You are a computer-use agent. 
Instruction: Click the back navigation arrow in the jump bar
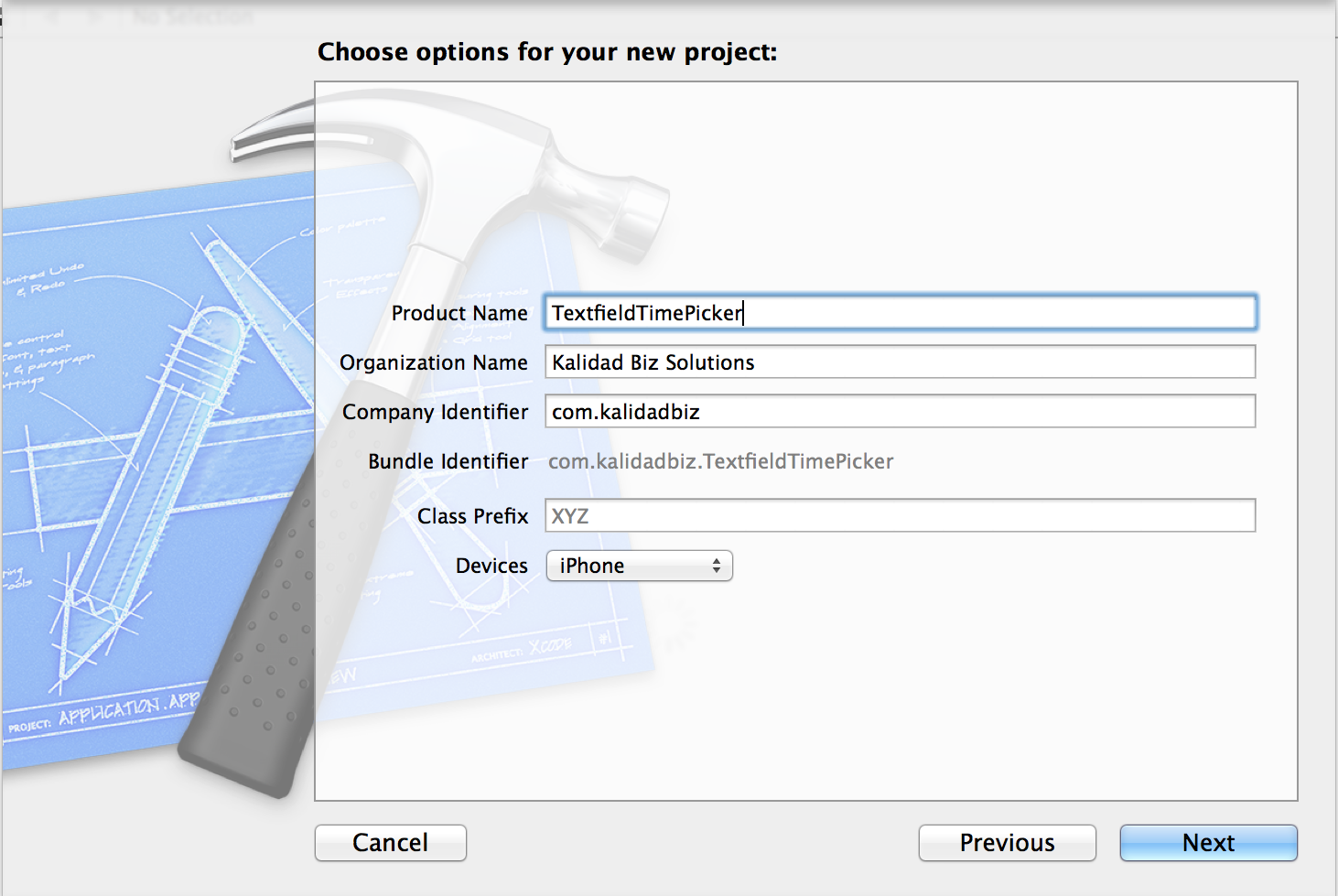point(52,14)
